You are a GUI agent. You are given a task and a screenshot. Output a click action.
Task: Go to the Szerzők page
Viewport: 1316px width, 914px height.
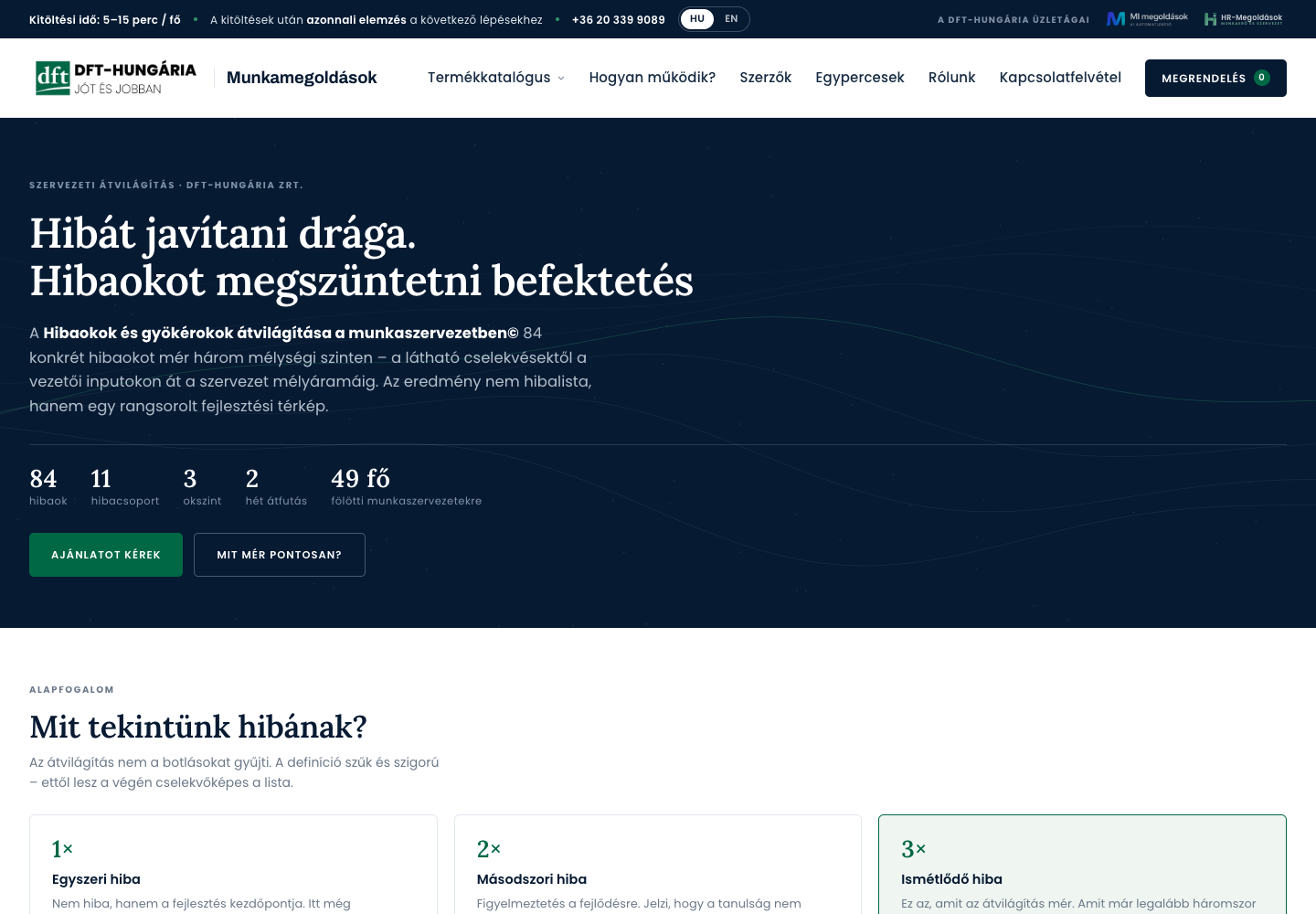[x=766, y=78]
